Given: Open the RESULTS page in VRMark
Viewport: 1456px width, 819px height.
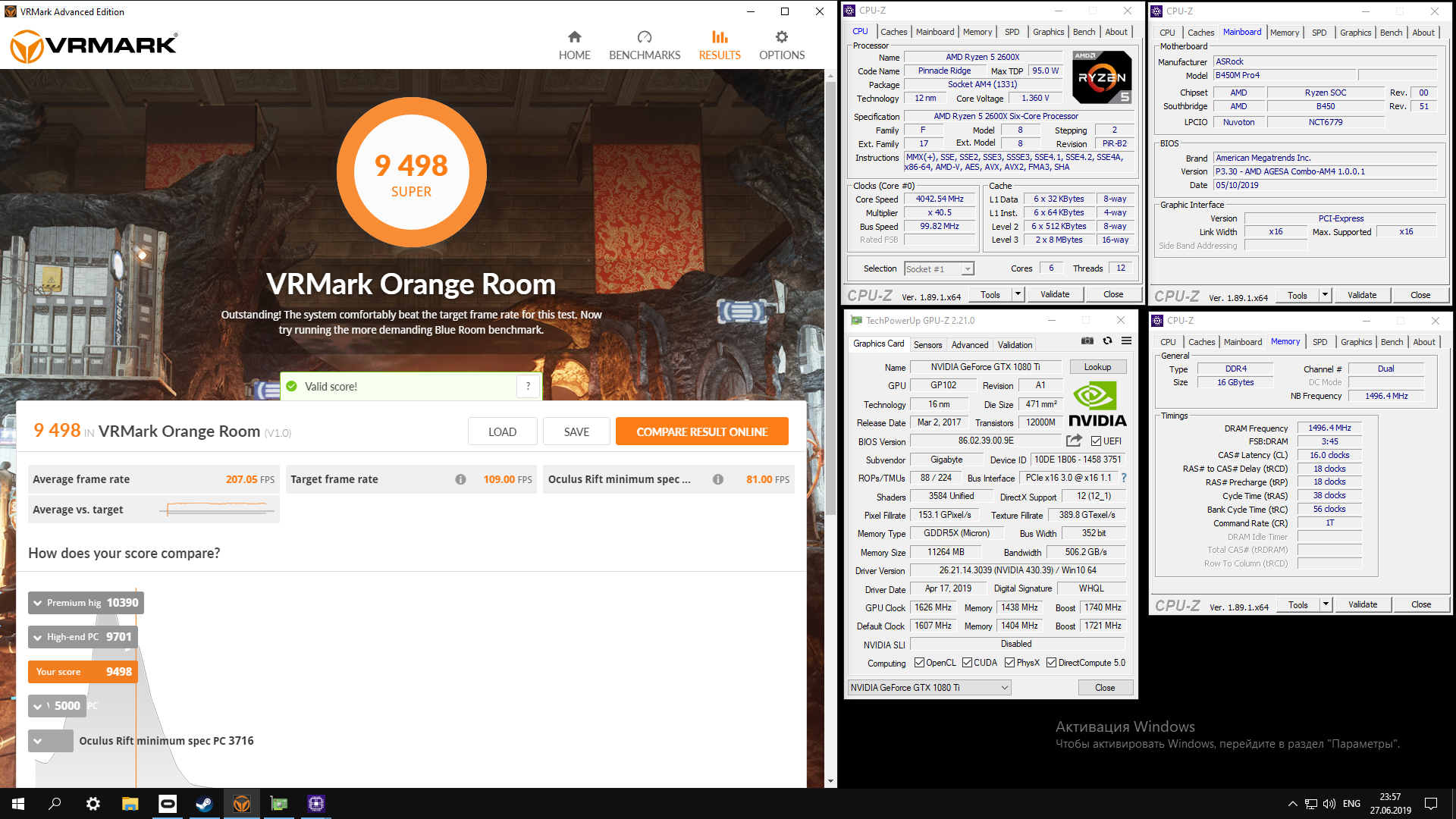Looking at the screenshot, I should (x=720, y=45).
